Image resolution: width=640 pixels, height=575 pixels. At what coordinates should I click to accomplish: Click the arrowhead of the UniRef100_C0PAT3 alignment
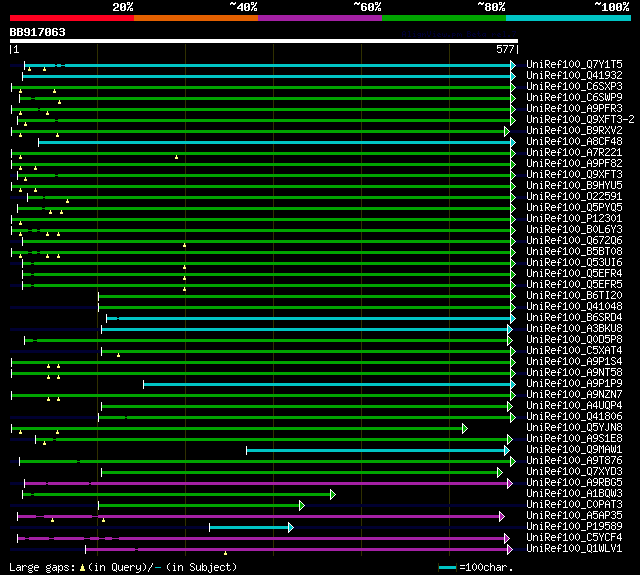pyautogui.click(x=302, y=506)
